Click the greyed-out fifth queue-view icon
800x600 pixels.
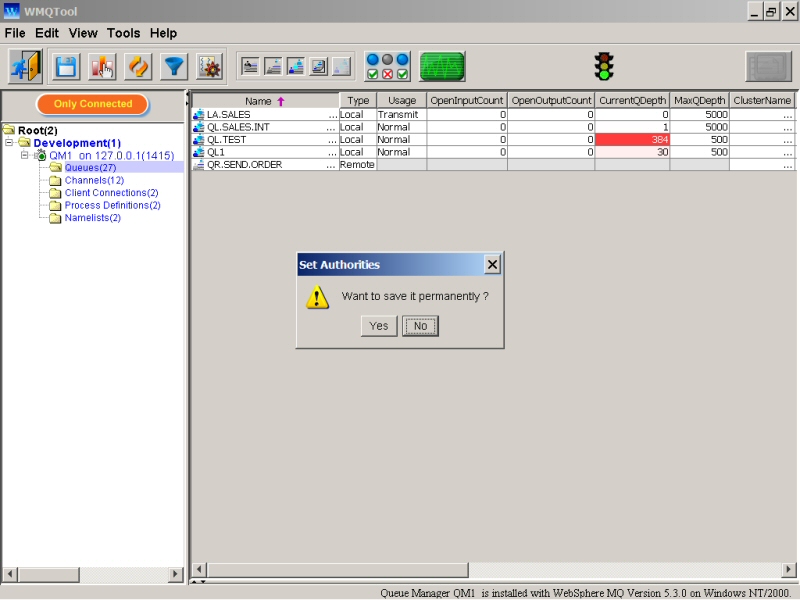(x=342, y=67)
